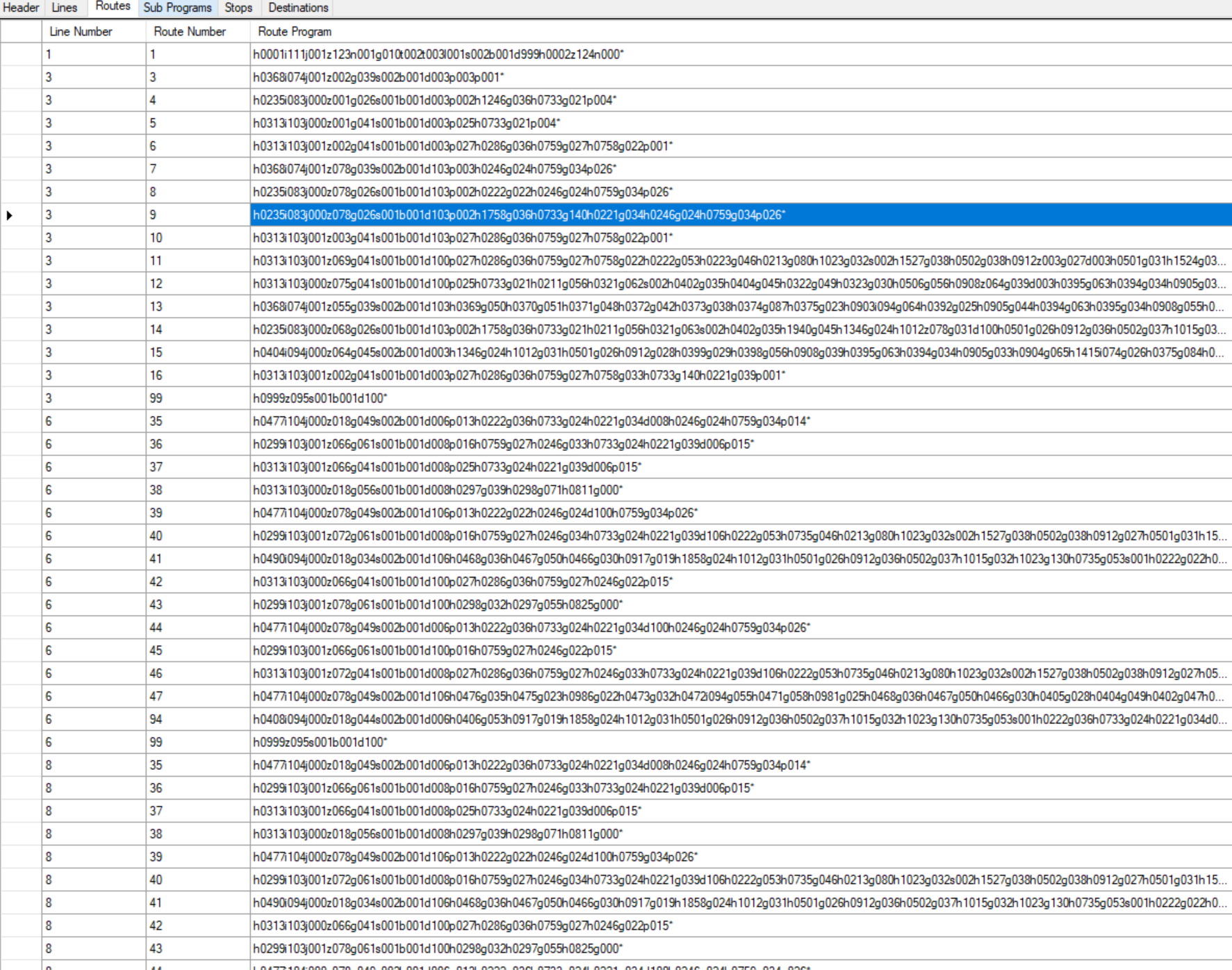Select route program of line 8 route 39
The width and height of the screenshot is (1232, 970).
click(x=741, y=857)
